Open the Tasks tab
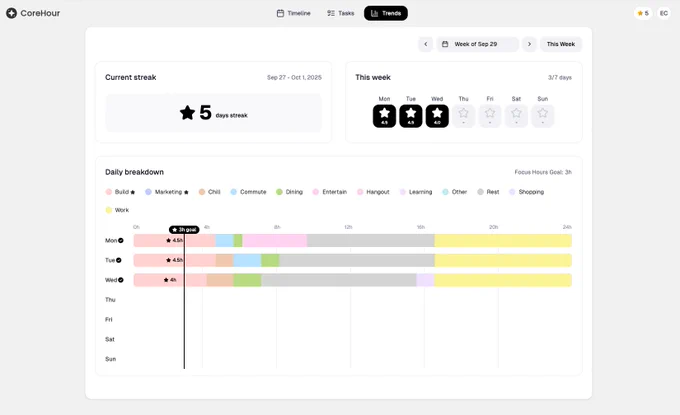 tap(340, 13)
